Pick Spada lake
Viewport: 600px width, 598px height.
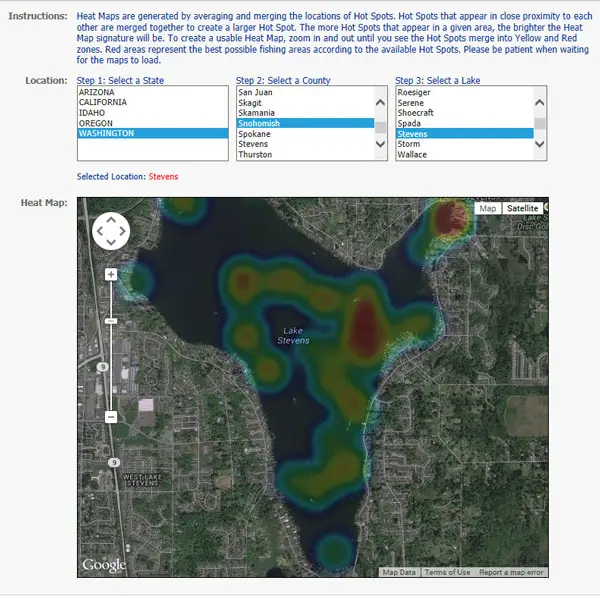(x=465, y=123)
